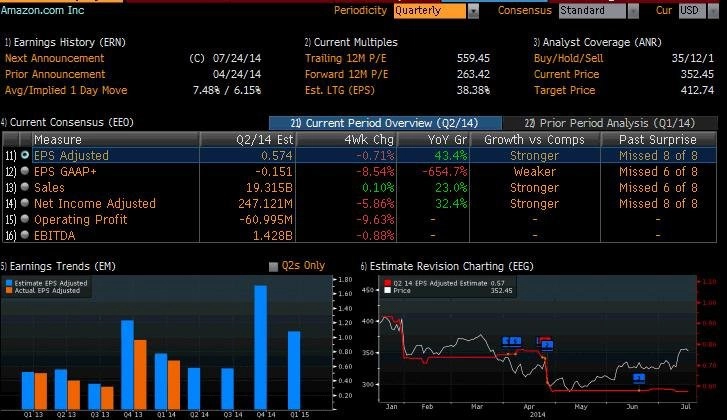Image resolution: width=727 pixels, height=420 pixels.
Task: Click Operating Profit value -60.995M
Action: (266, 219)
